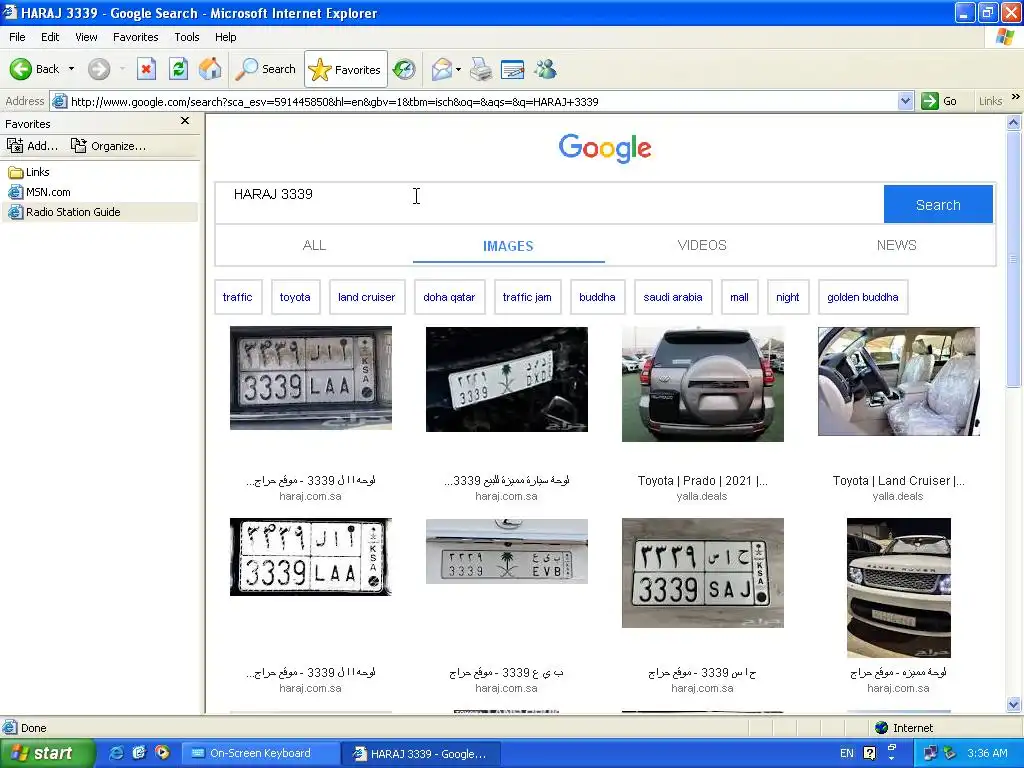Click the Refresh page icon
The image size is (1024, 768).
pyautogui.click(x=178, y=69)
